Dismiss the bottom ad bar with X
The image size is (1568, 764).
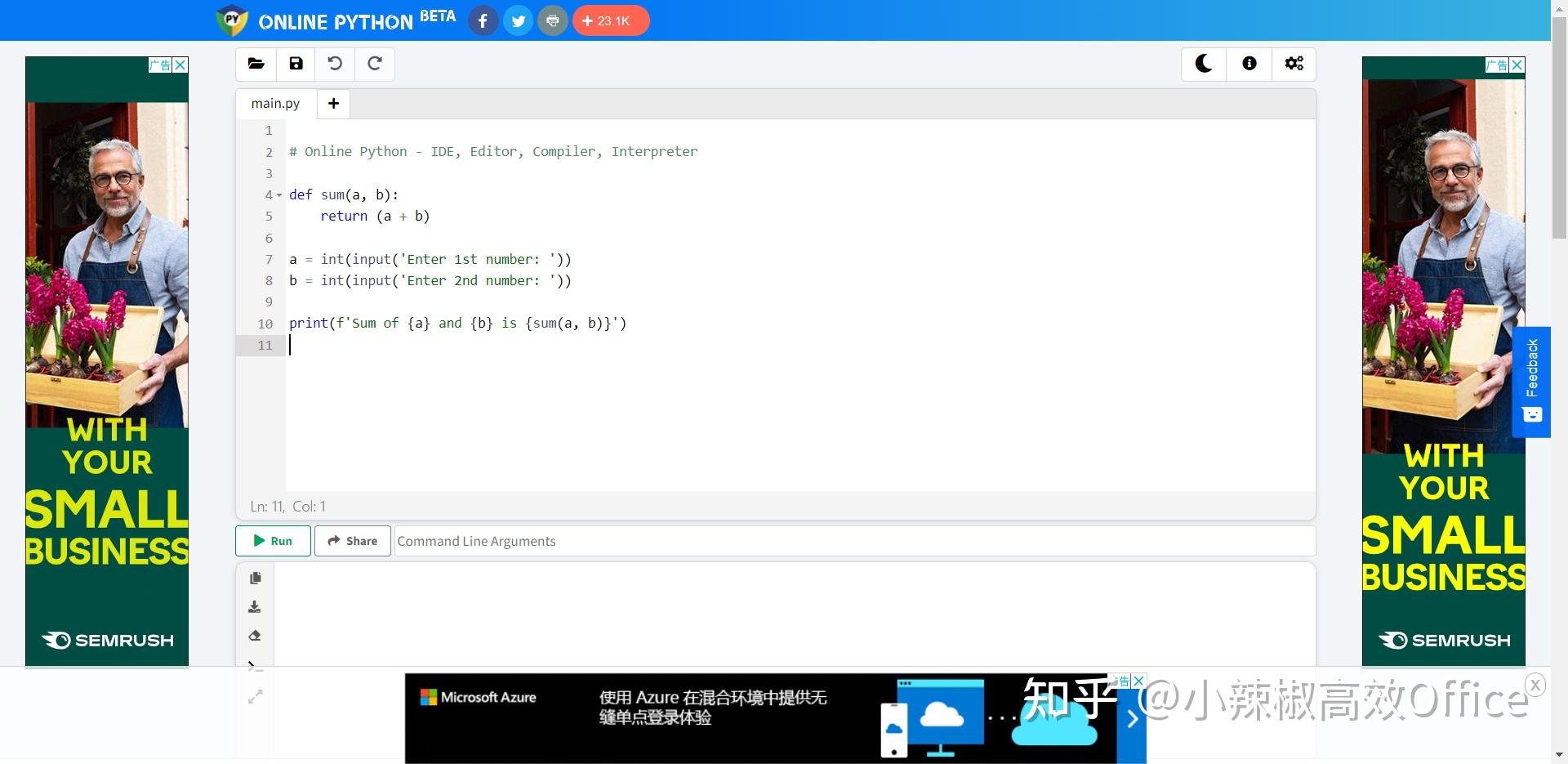click(1535, 685)
